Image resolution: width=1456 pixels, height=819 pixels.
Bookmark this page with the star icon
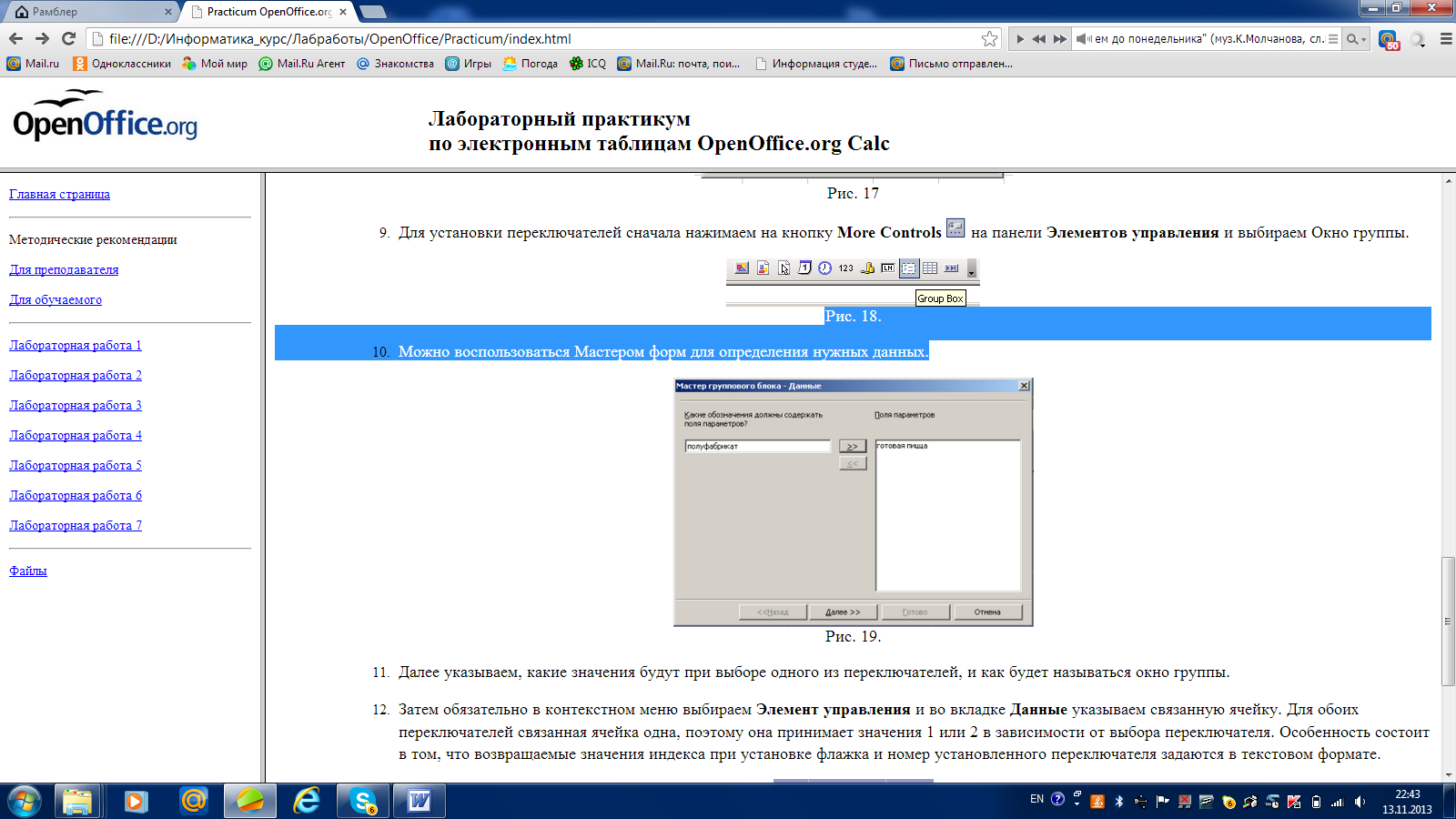coord(989,38)
